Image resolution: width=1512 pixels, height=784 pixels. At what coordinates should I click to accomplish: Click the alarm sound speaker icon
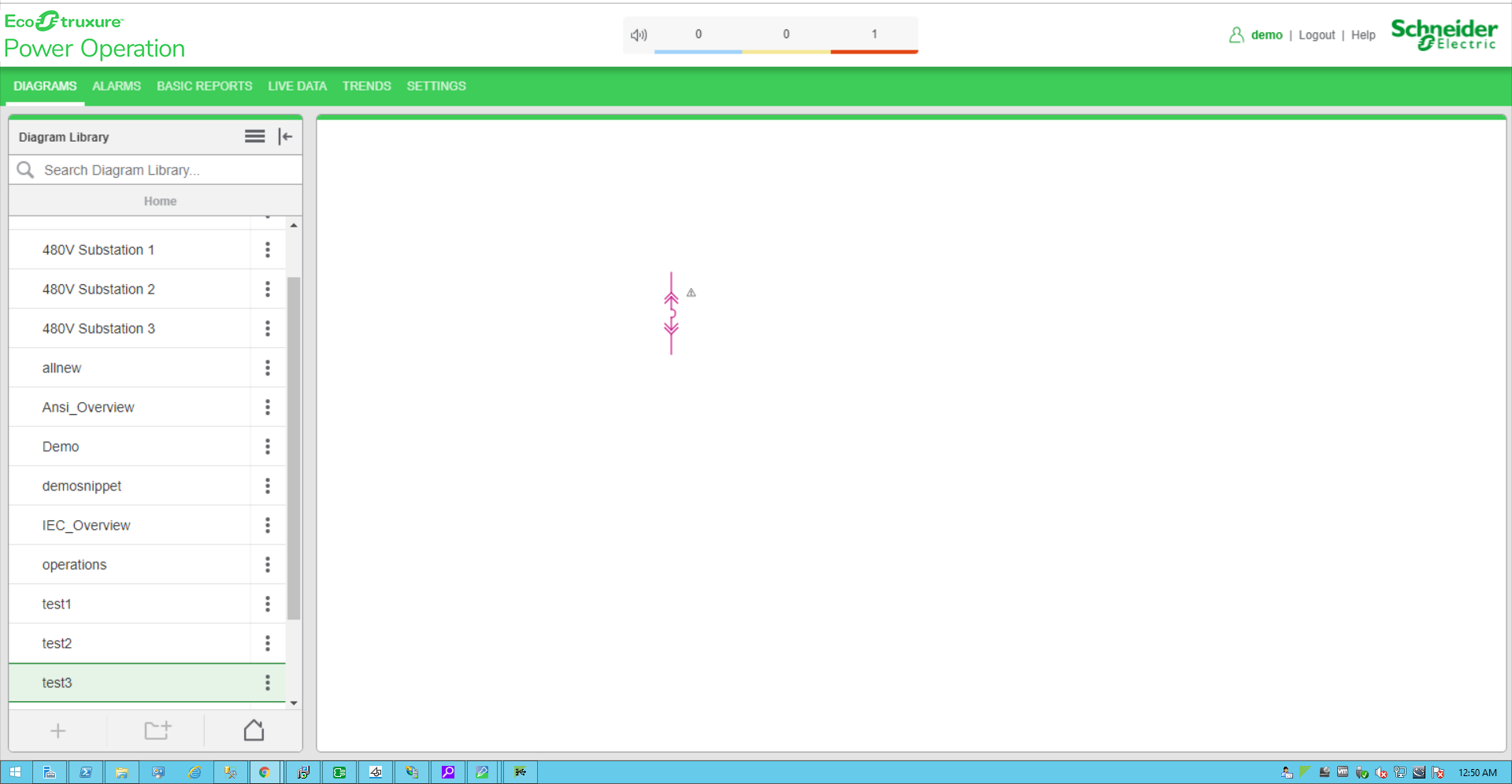coord(639,35)
